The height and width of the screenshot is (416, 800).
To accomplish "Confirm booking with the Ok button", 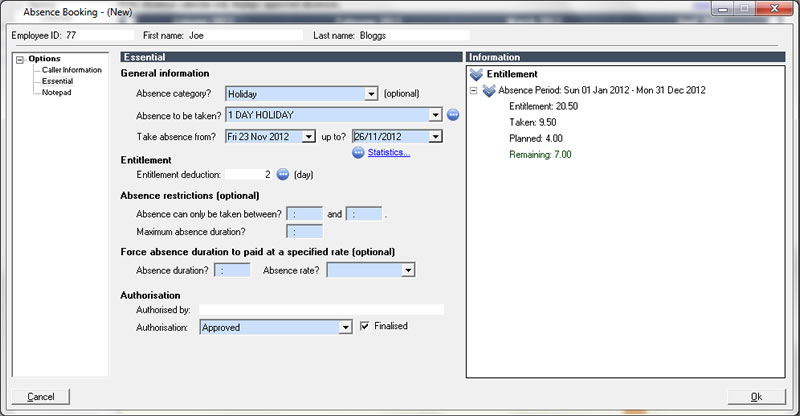I will tap(756, 397).
